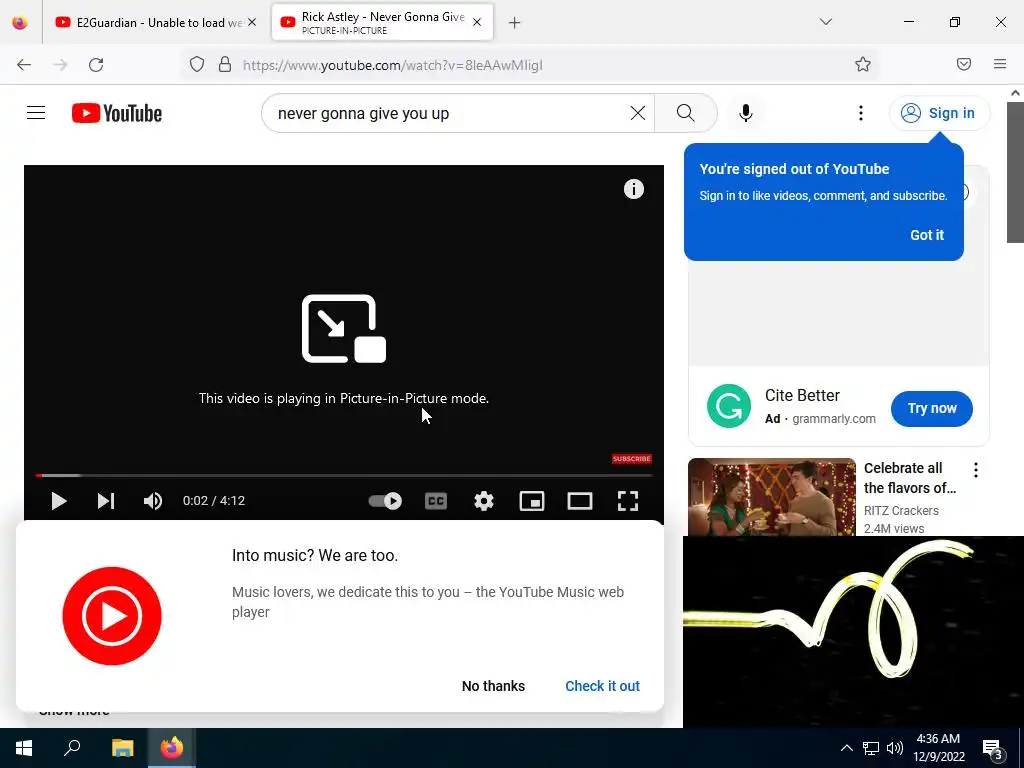Viewport: 1024px width, 768px height.
Task: Click Try now on Grammarly ad
Action: (x=932, y=408)
